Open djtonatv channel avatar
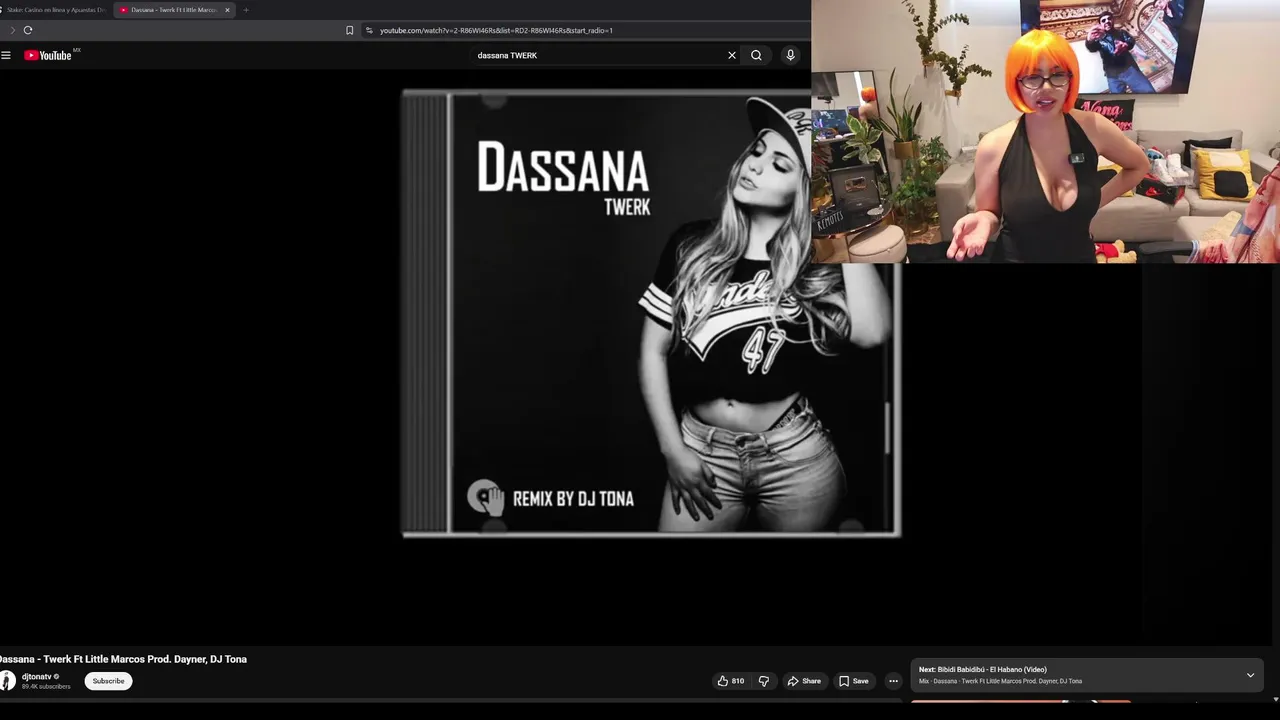The height and width of the screenshot is (720, 1280). (8, 681)
